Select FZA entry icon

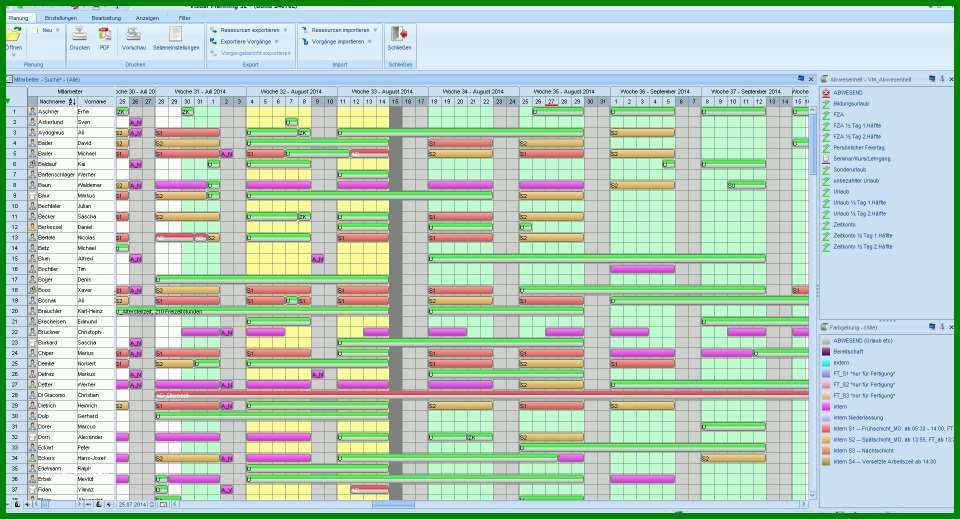tap(826, 115)
